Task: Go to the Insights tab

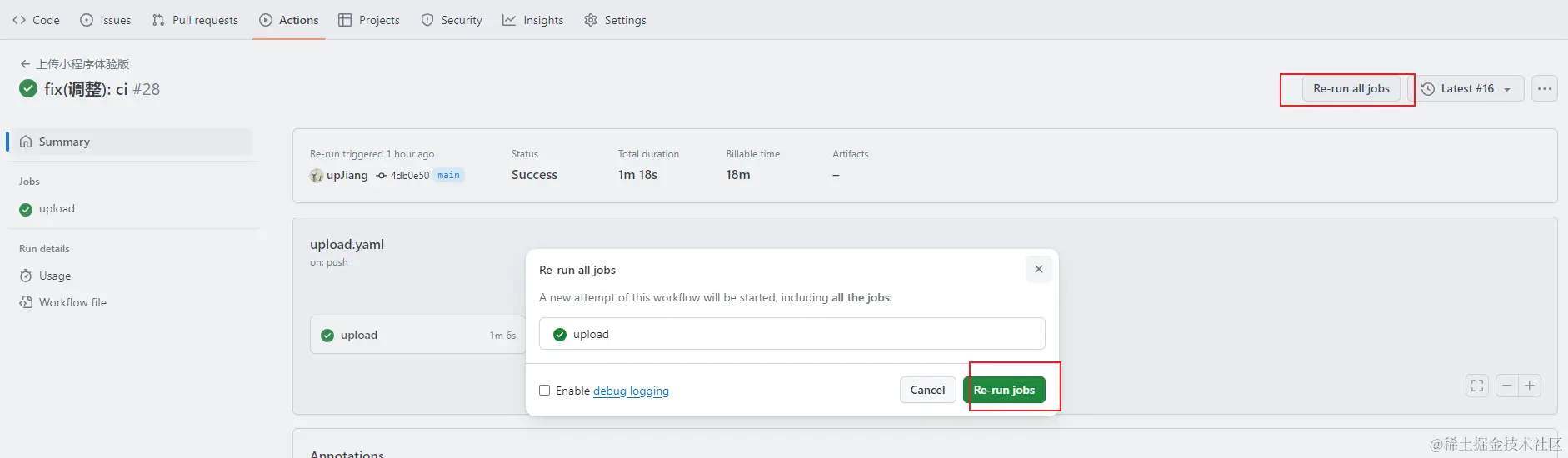Action: (x=533, y=20)
